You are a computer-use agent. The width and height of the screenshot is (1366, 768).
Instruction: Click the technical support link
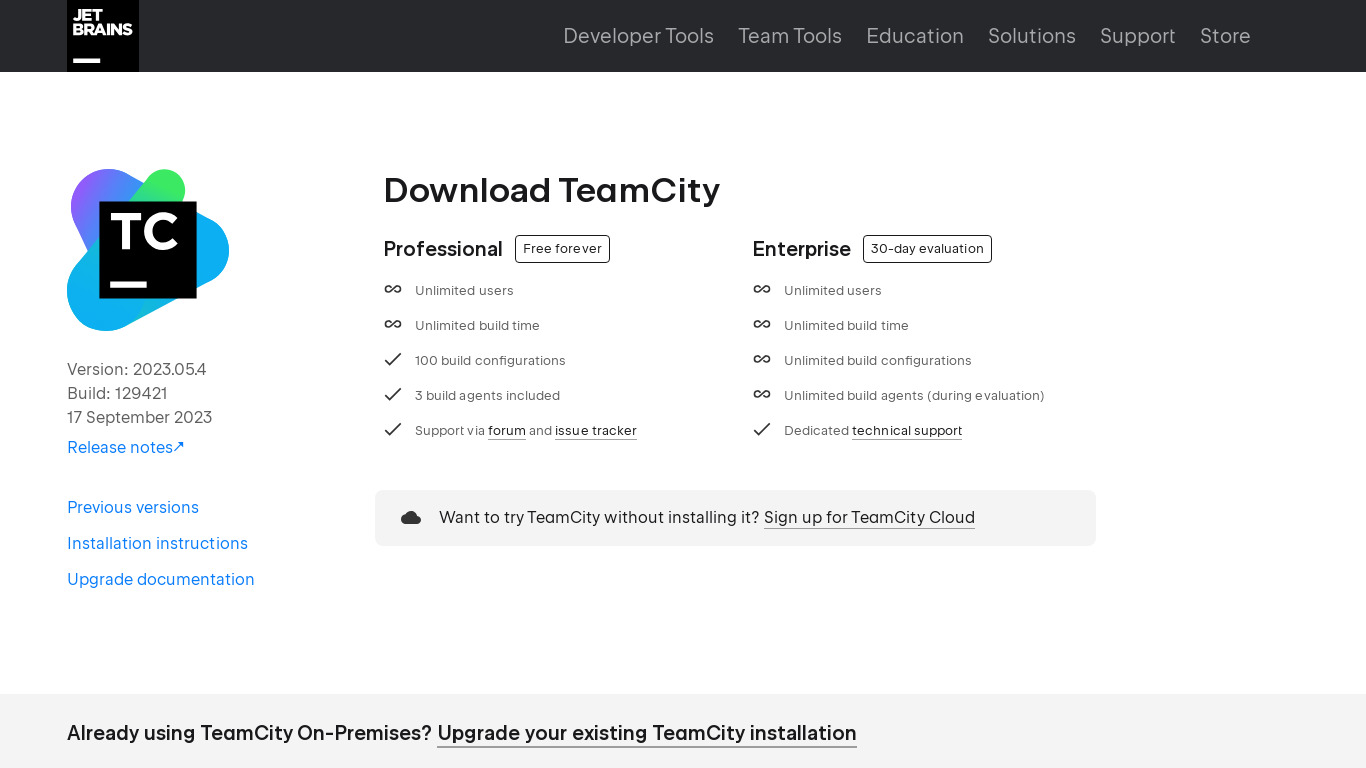[x=907, y=431]
